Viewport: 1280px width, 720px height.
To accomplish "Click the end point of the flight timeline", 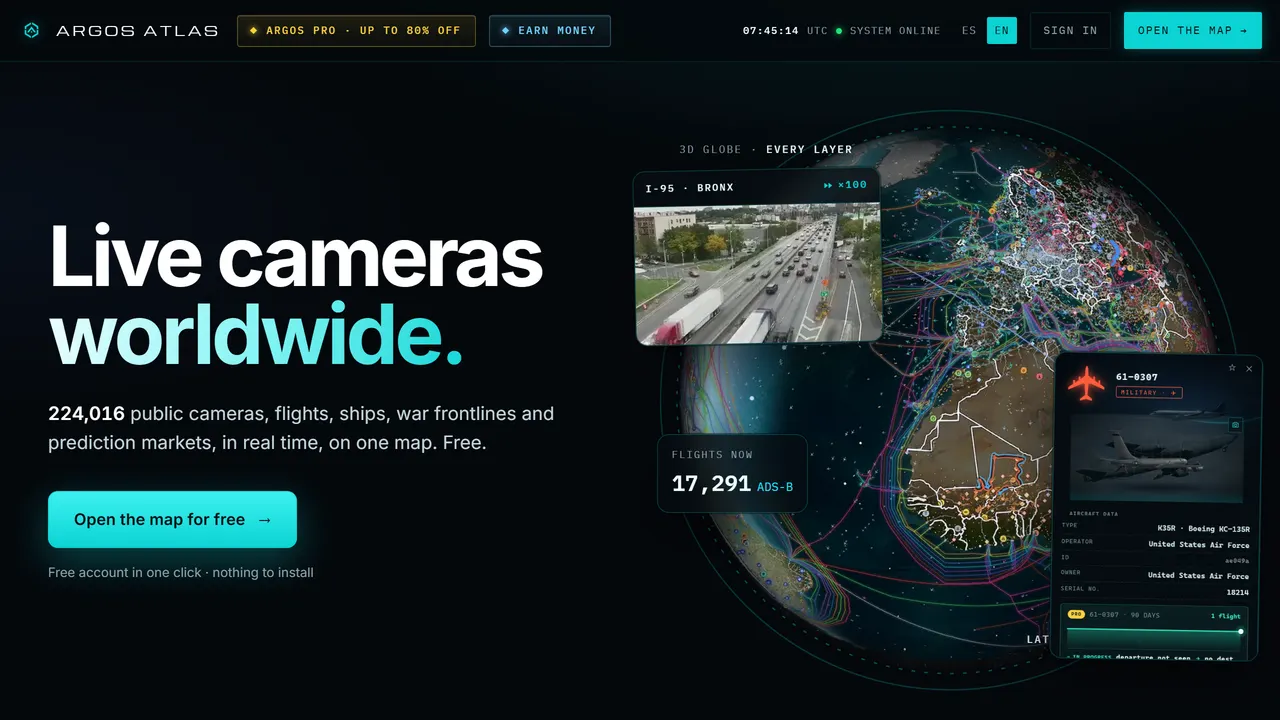I will 1241,631.
